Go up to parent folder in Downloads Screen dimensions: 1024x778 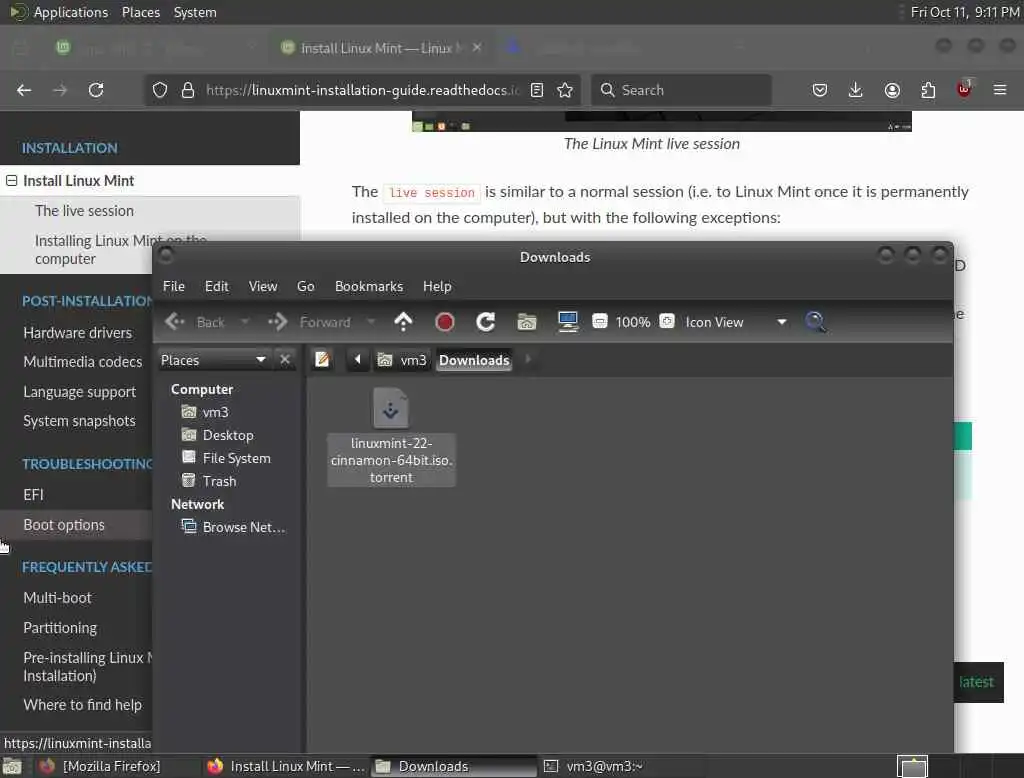[x=404, y=321]
